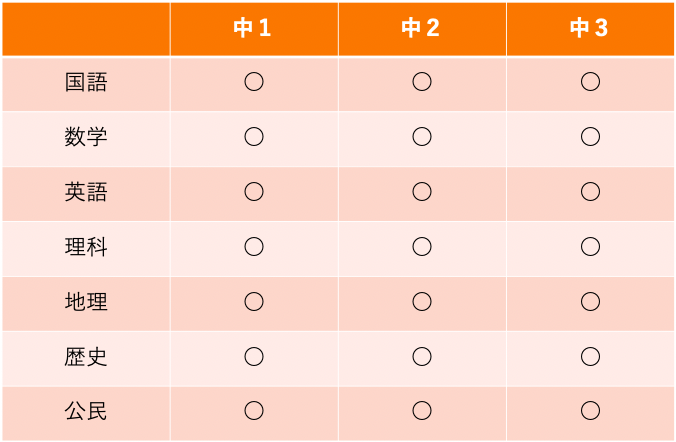Click the 中3 column header
This screenshot has height=442, width=676.
(590, 28)
